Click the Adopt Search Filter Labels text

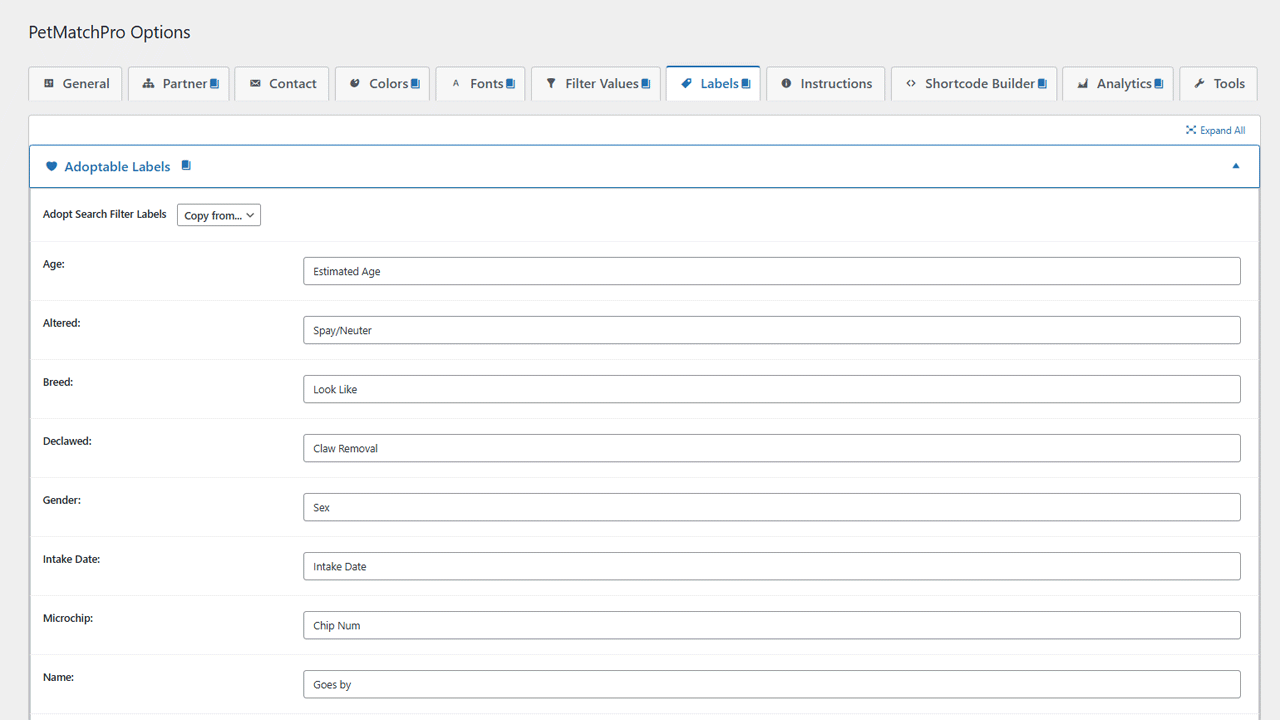tap(105, 214)
